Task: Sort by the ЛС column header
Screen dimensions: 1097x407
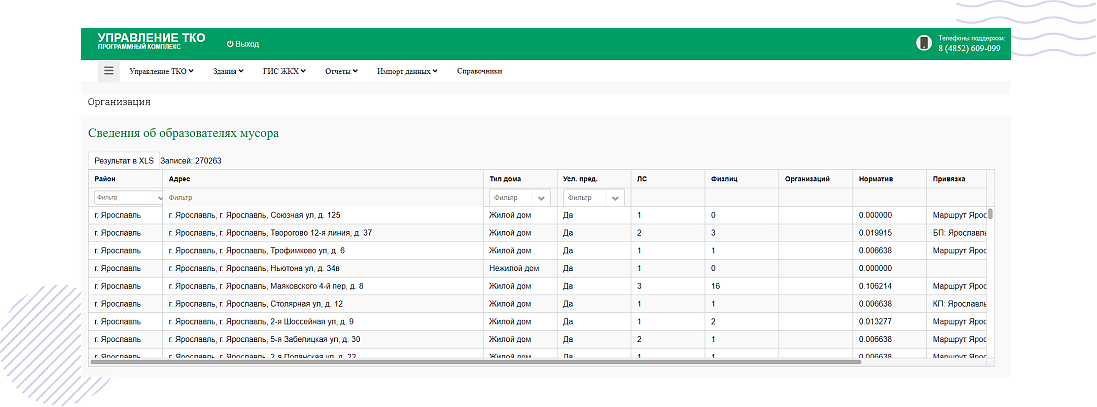Action: (x=667, y=179)
